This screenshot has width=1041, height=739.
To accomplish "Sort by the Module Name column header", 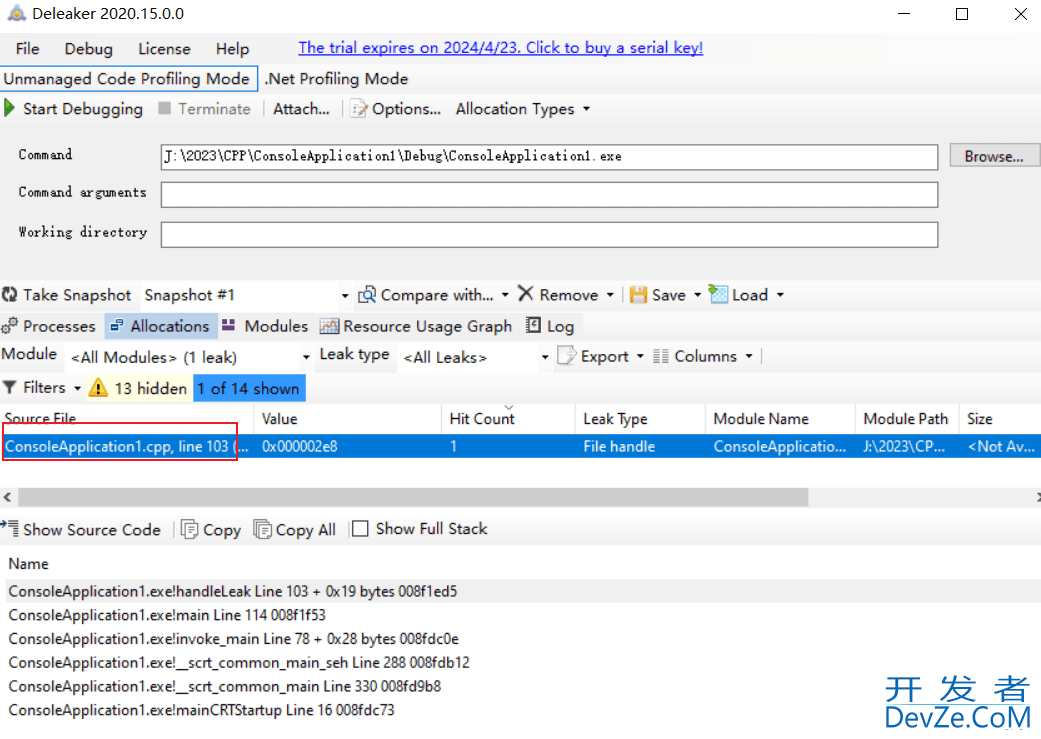I will 780,419.
